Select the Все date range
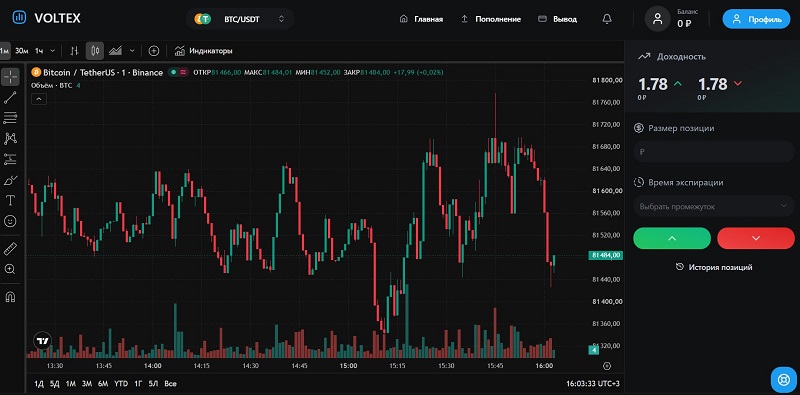Image resolution: width=800 pixels, height=395 pixels. [x=170, y=384]
